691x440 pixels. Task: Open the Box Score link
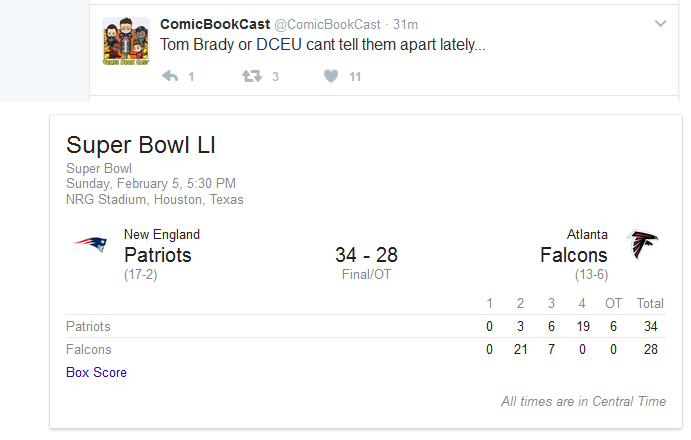point(96,373)
